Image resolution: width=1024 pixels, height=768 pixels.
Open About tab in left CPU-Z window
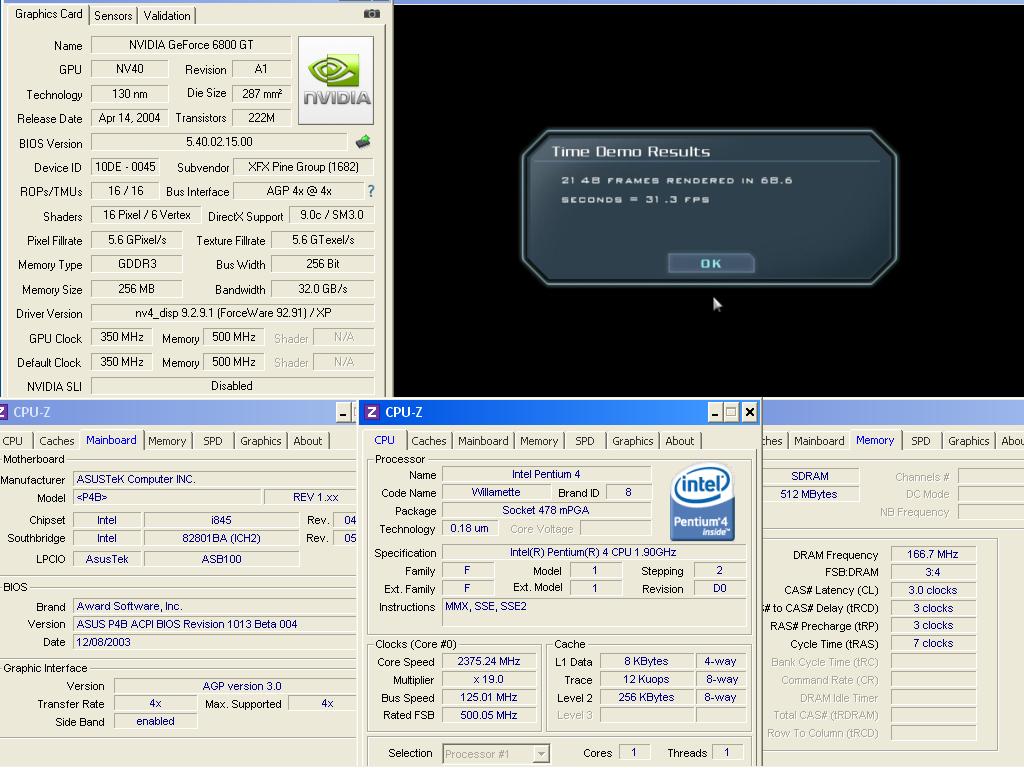coord(308,441)
